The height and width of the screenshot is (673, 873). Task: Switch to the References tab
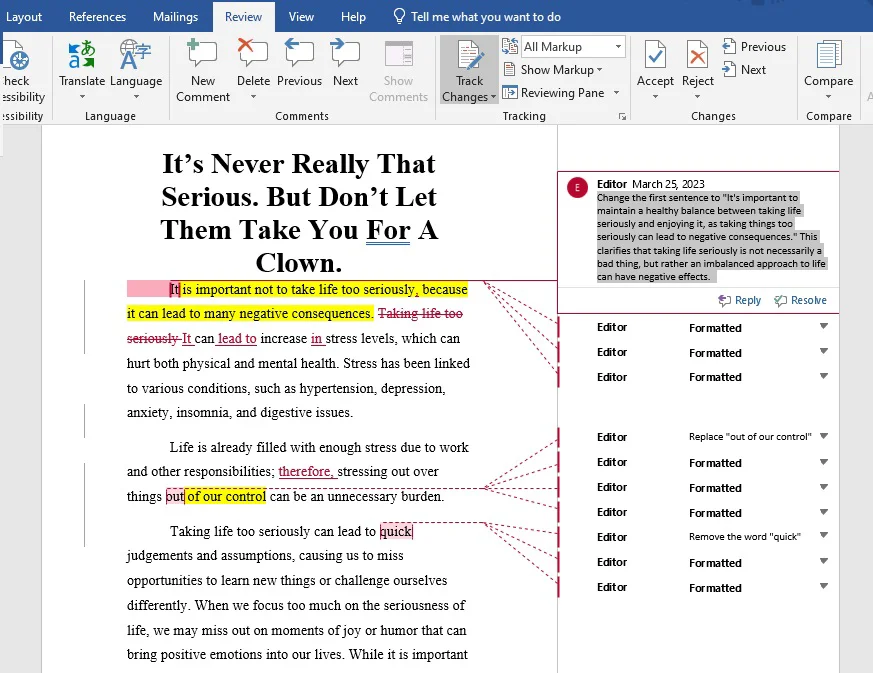[x=97, y=17]
